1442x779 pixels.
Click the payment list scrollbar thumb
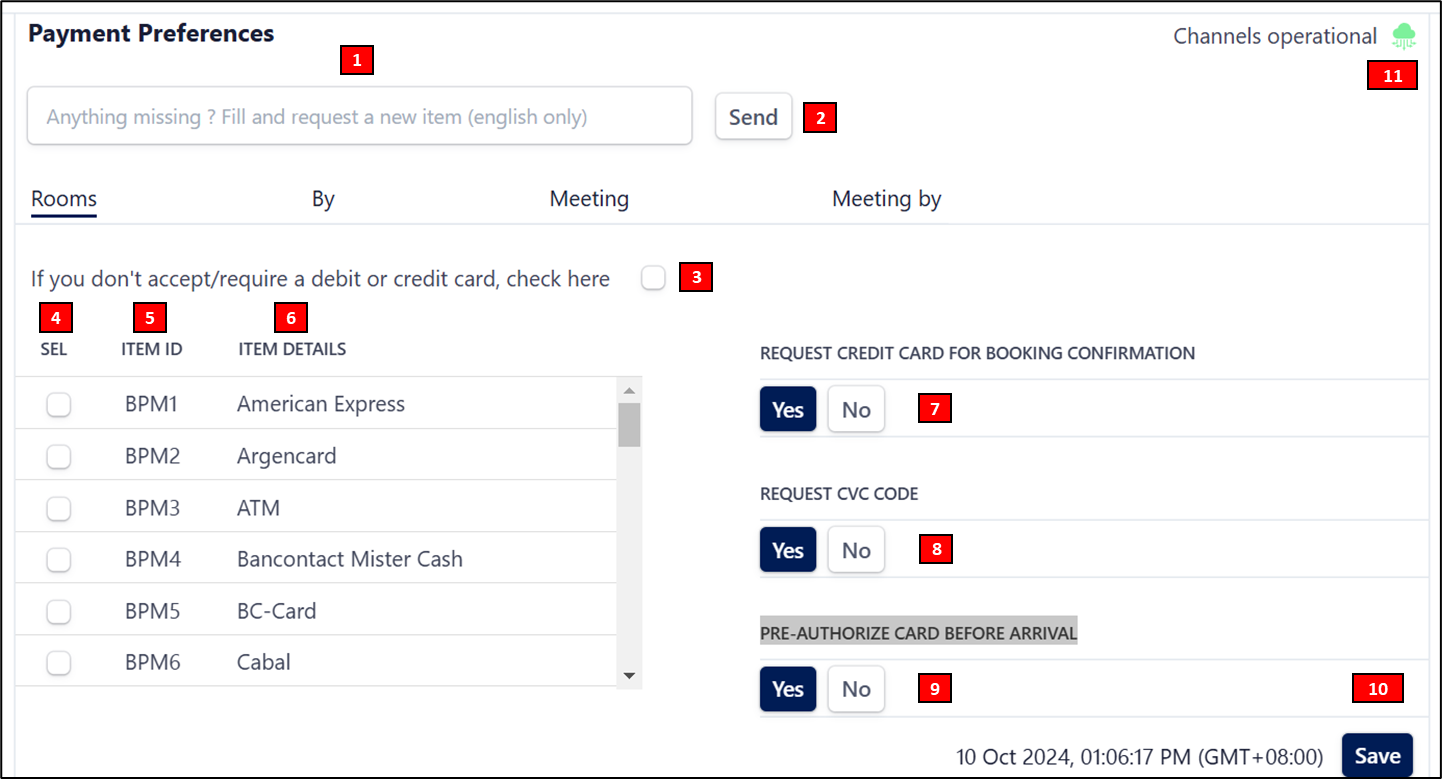click(x=629, y=424)
